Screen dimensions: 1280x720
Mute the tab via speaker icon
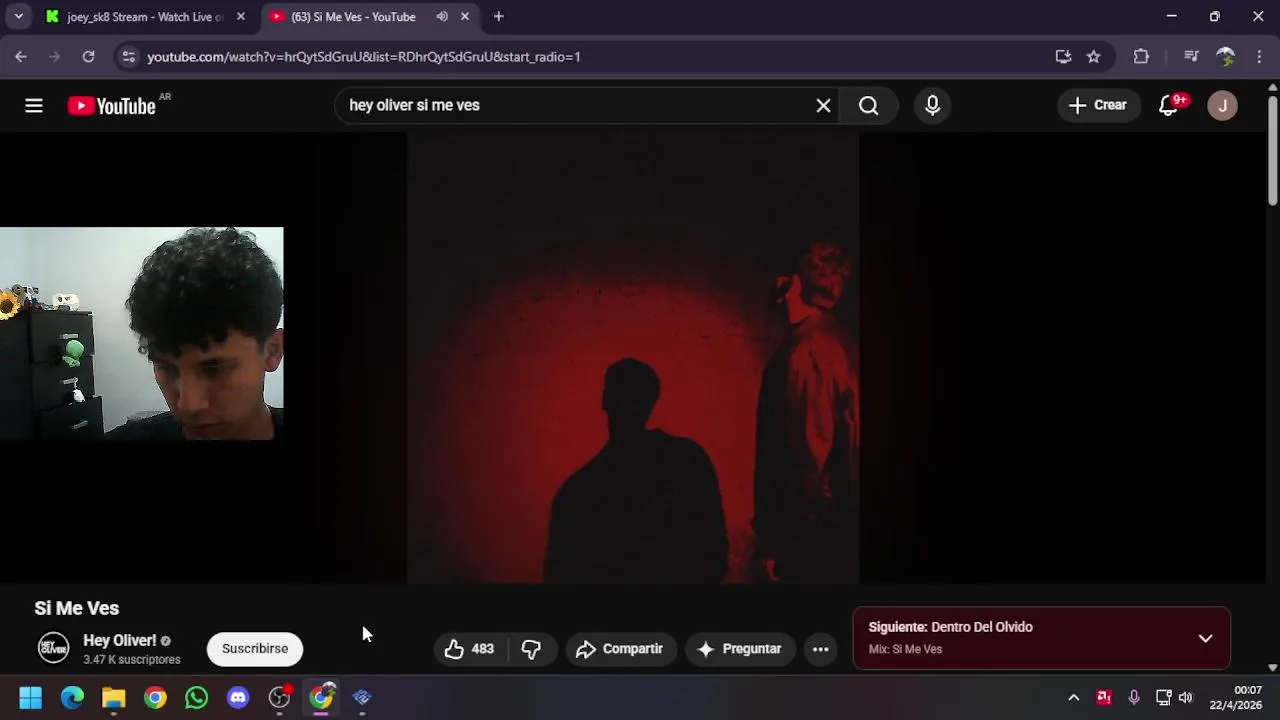[441, 17]
